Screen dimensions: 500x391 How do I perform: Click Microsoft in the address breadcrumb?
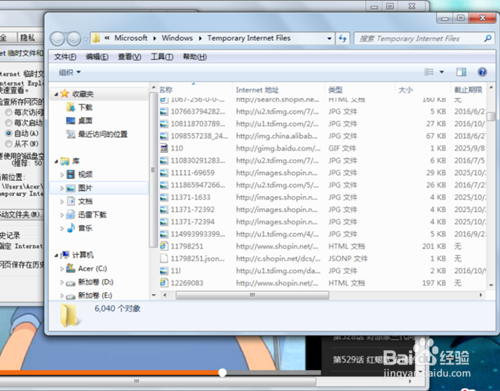(131, 38)
